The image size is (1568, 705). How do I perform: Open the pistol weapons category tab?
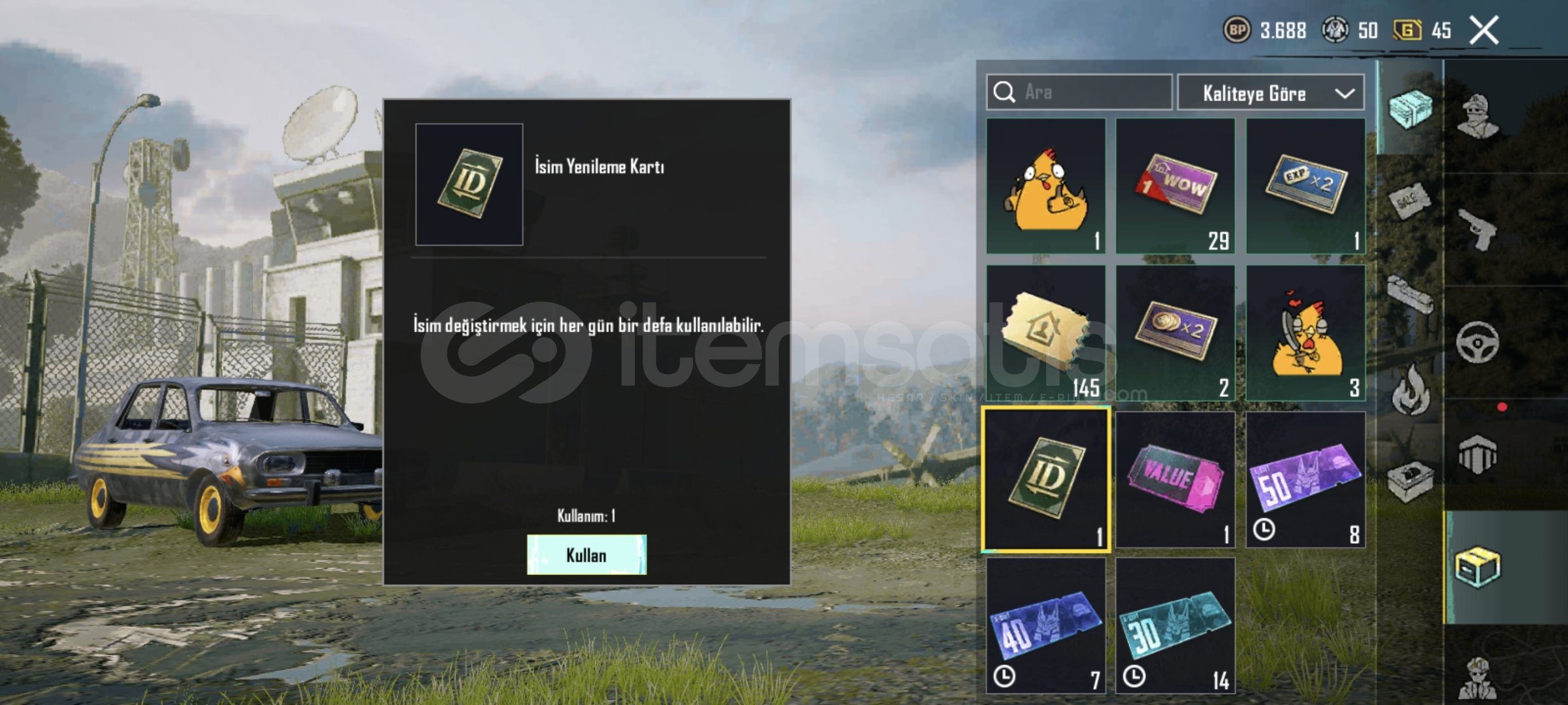[x=1478, y=230]
